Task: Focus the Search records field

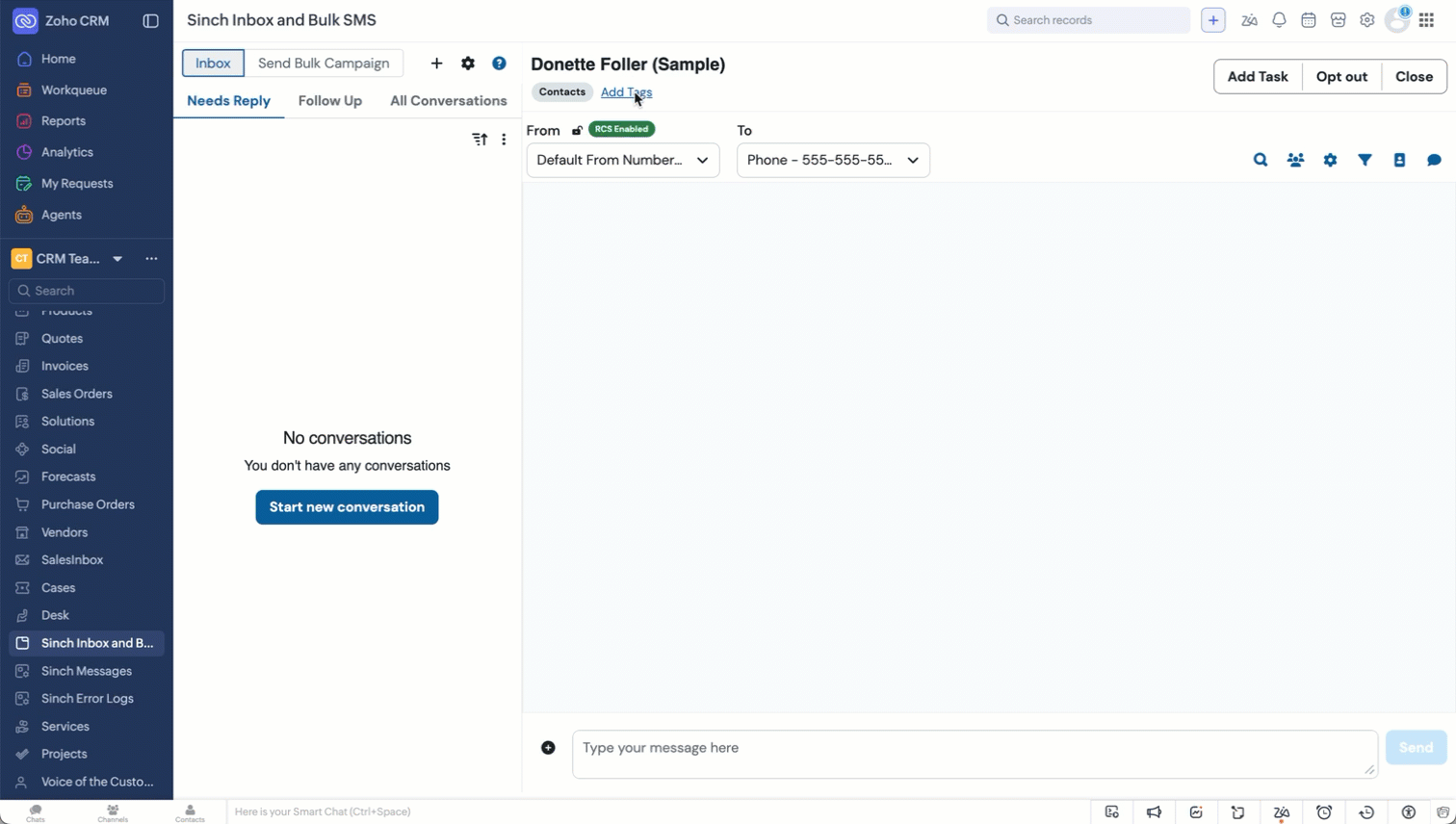Action: coord(1088,20)
